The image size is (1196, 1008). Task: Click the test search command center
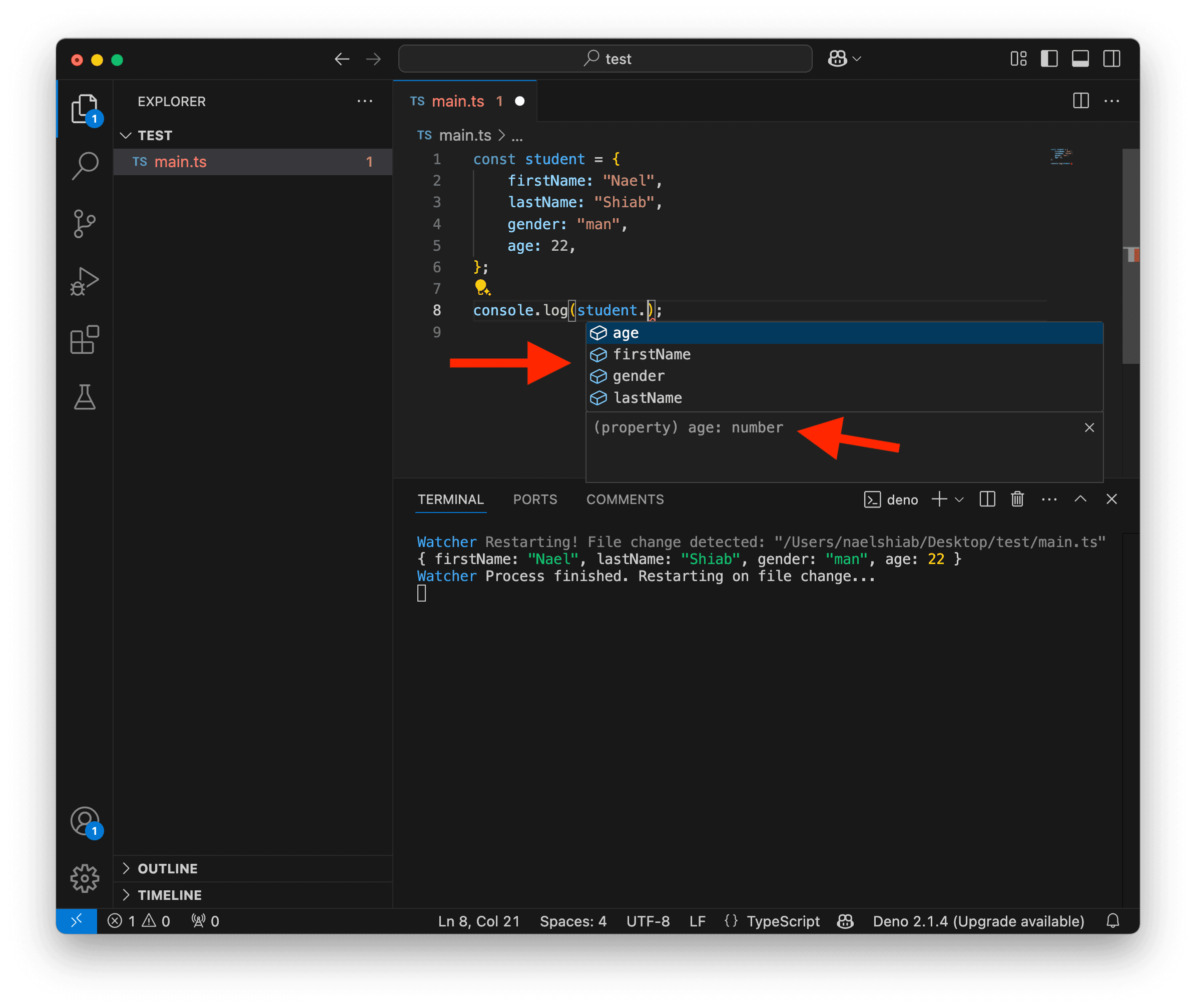[605, 59]
